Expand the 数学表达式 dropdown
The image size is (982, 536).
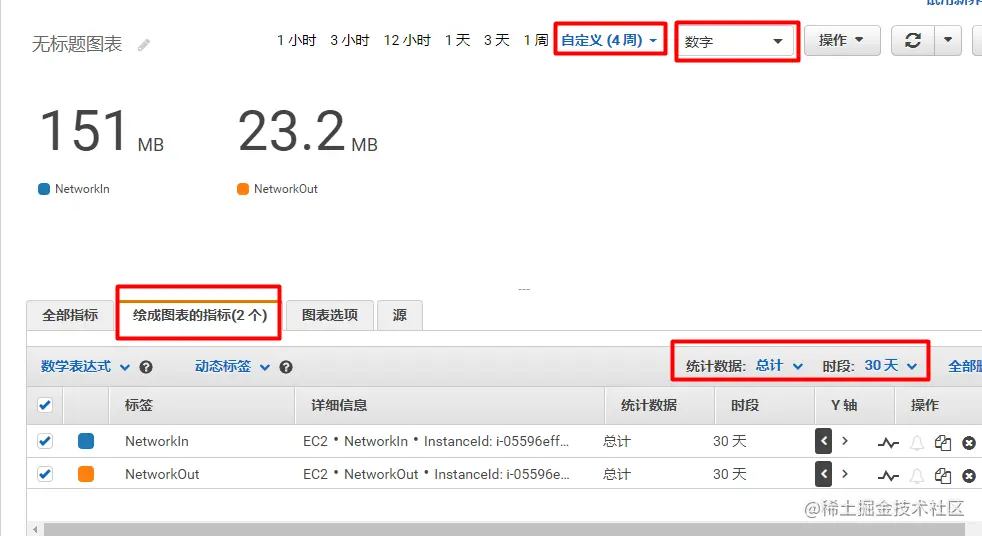(x=85, y=366)
